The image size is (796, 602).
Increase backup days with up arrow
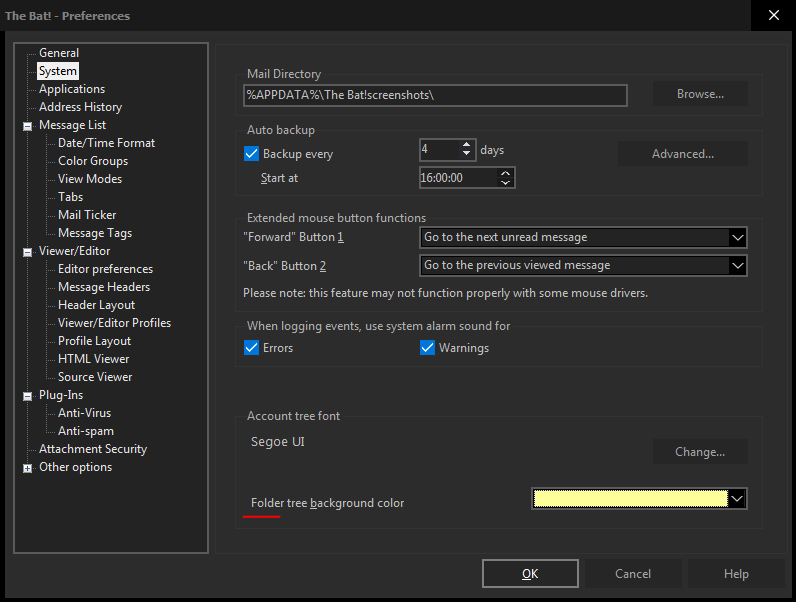click(467, 145)
